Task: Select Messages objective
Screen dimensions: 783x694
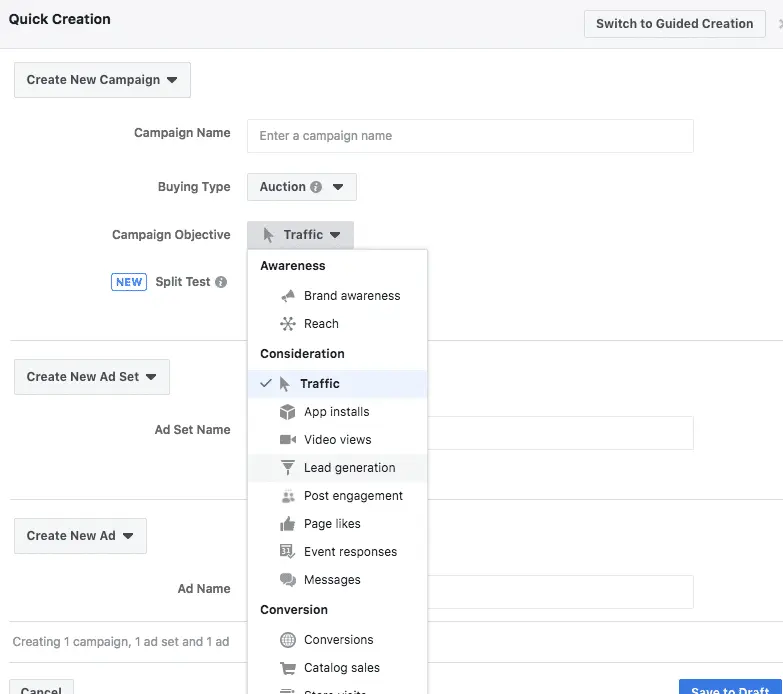Action: (x=338, y=580)
